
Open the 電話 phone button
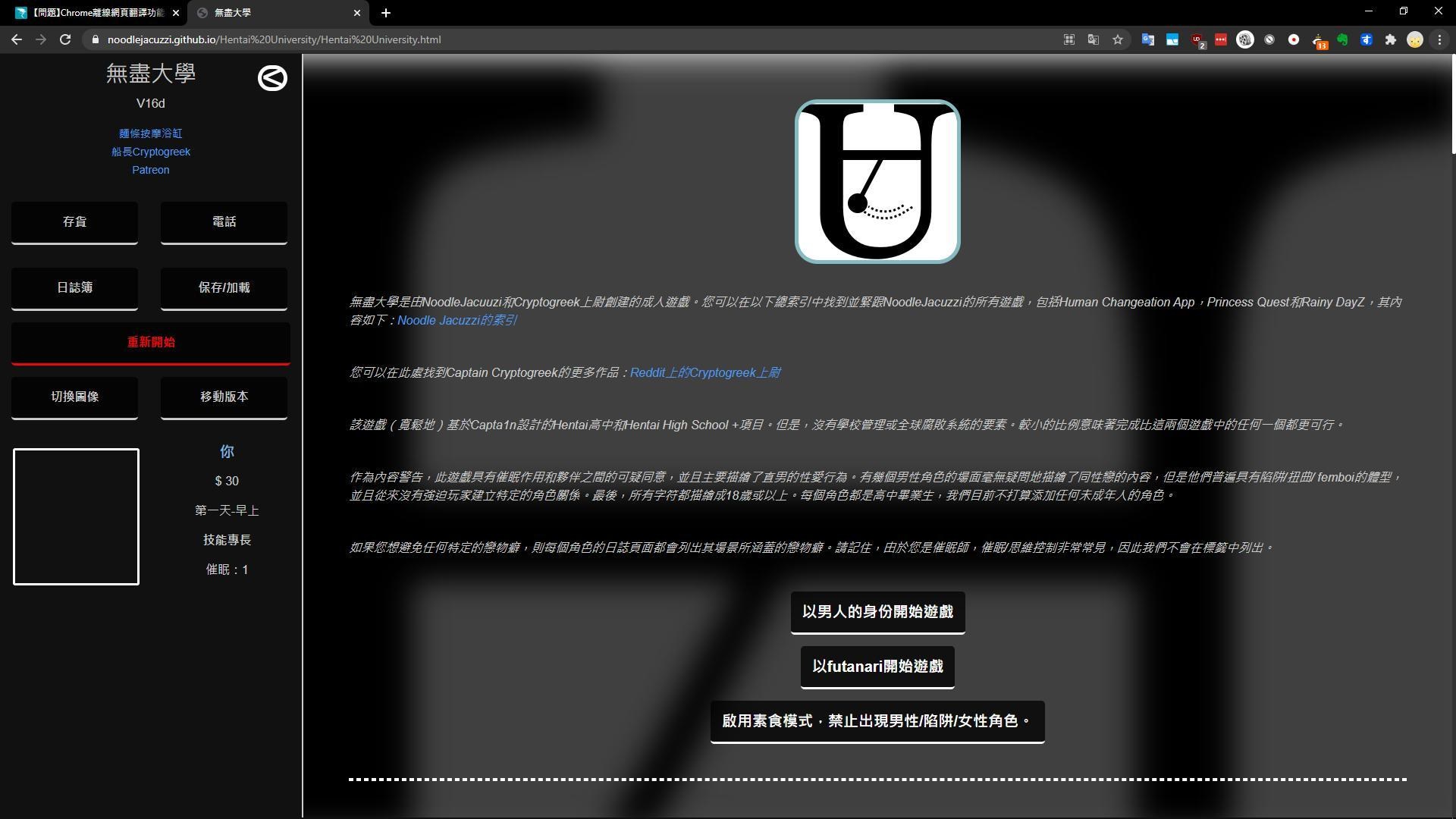click(224, 222)
